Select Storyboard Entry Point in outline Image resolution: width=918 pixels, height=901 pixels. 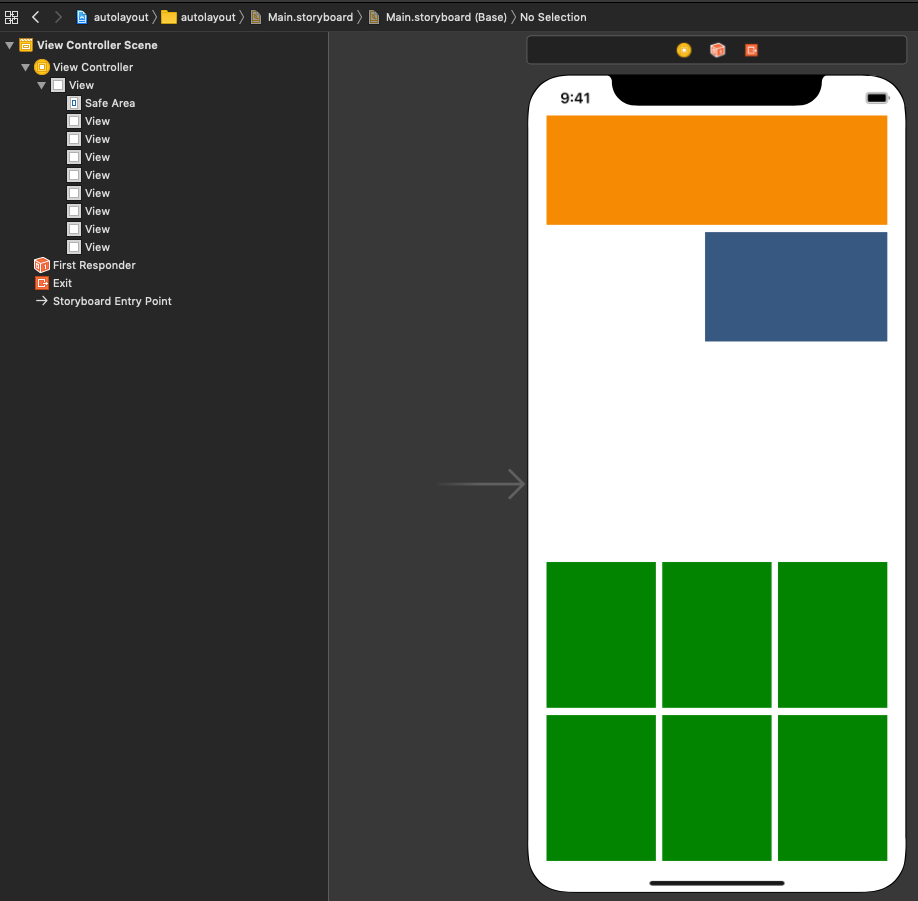(112, 301)
